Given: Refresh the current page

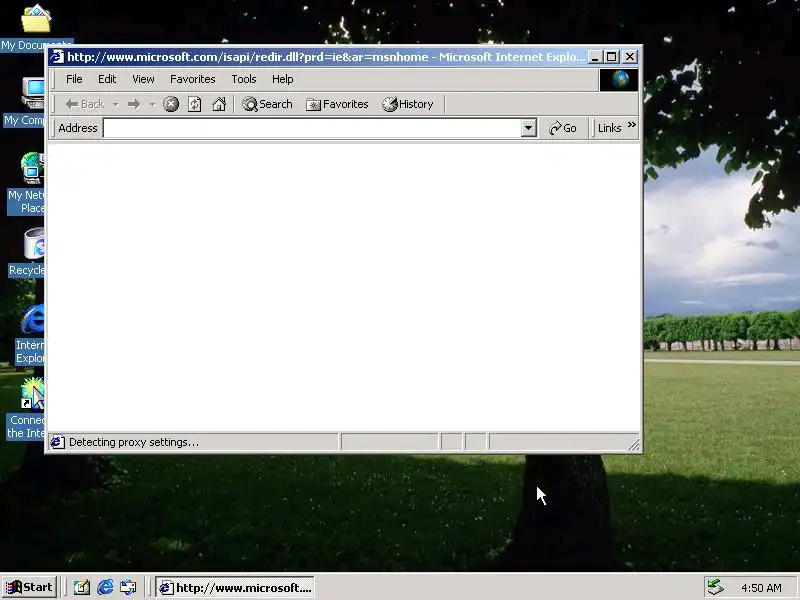Looking at the screenshot, I should (x=194, y=105).
